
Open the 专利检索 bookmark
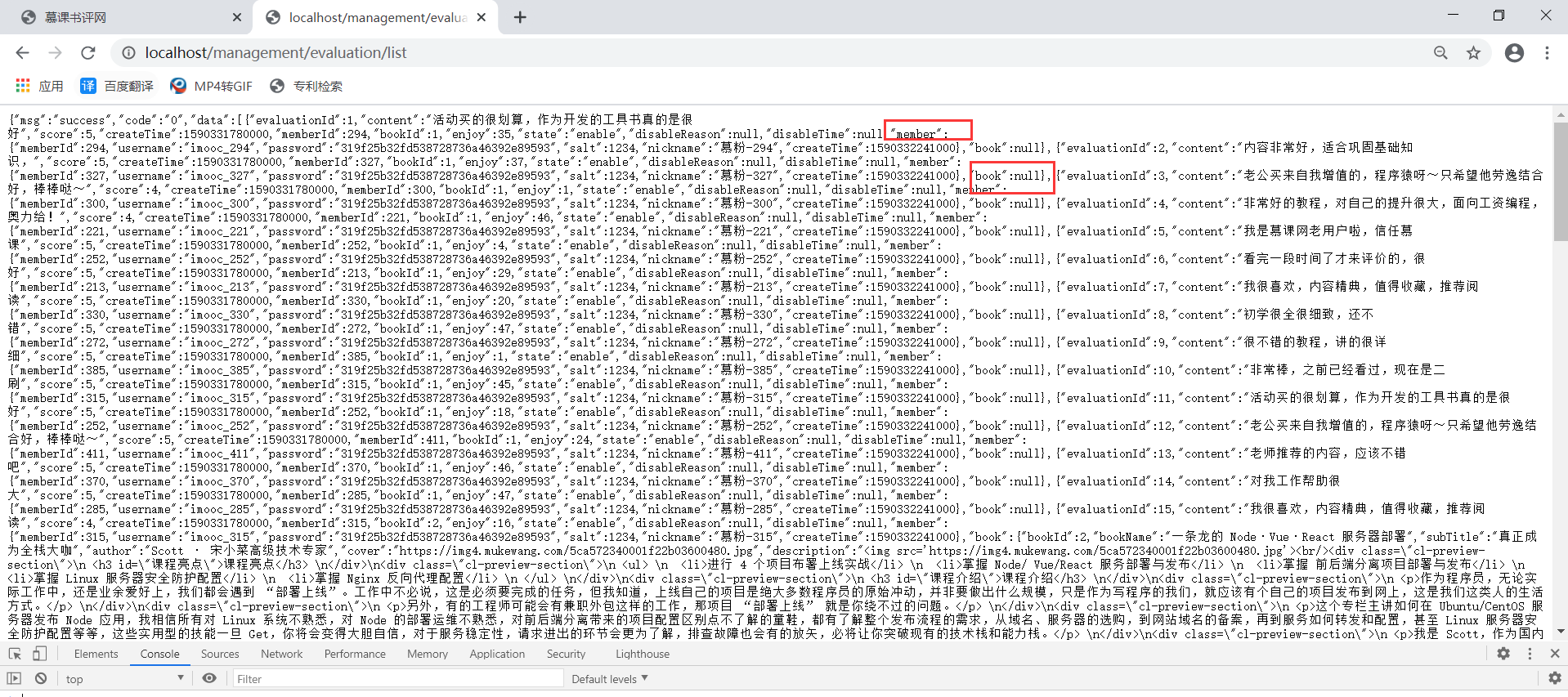[x=307, y=86]
